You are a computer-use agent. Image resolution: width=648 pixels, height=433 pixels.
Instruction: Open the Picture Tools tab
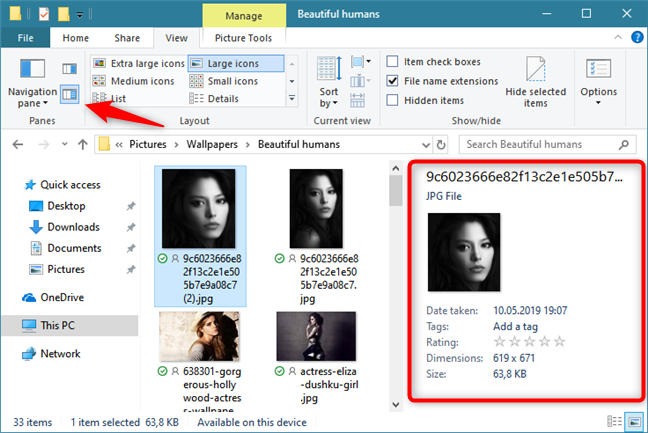click(x=243, y=38)
